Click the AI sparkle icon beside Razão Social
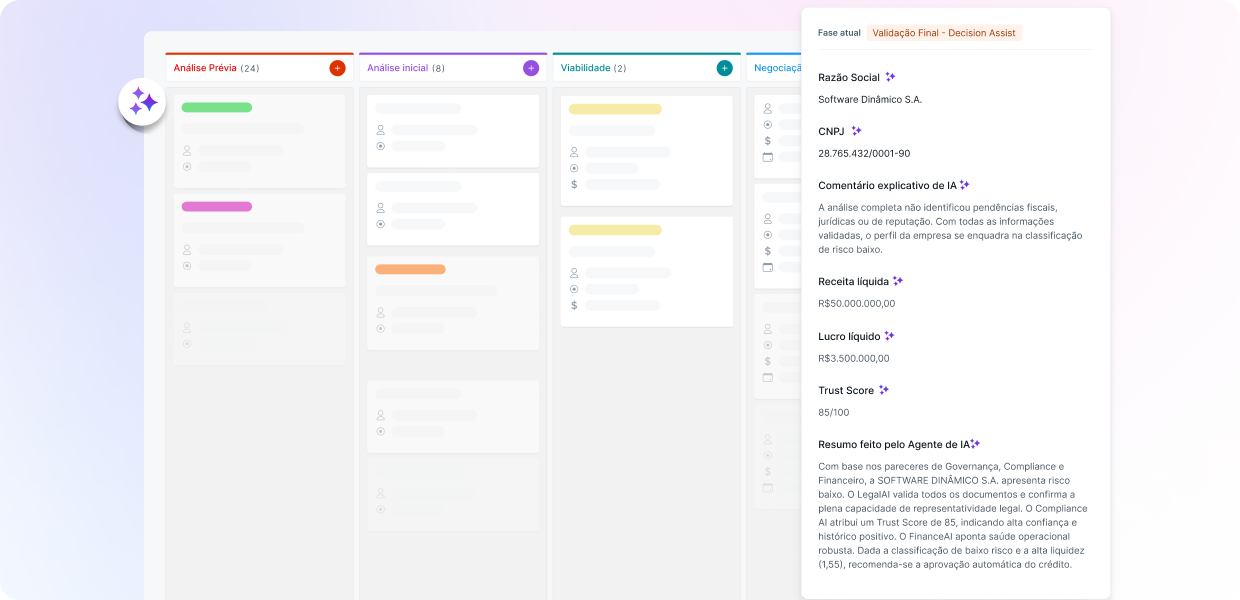This screenshot has height=600, width=1240. (x=890, y=77)
